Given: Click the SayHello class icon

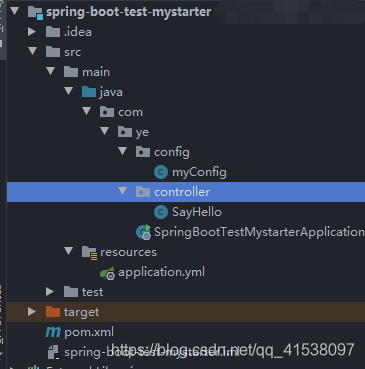Looking at the screenshot, I should 161,212.
